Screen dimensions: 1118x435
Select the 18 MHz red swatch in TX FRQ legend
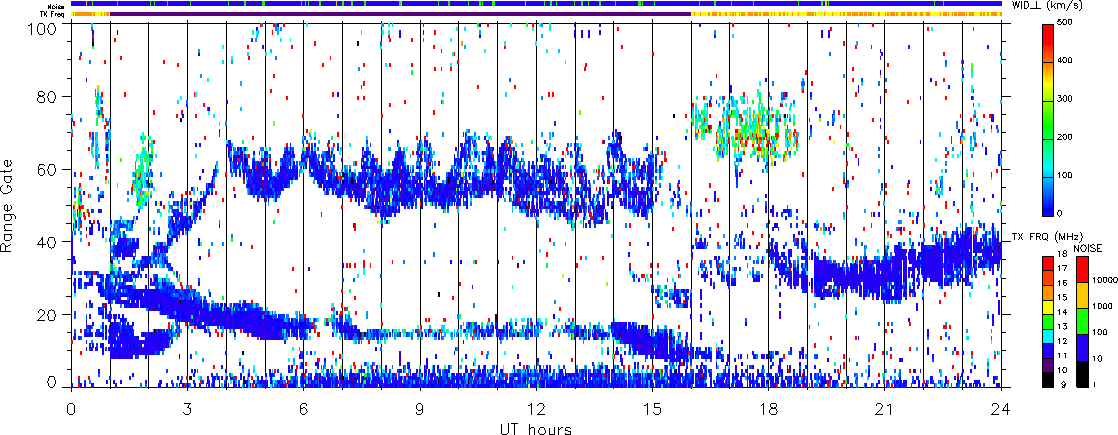tap(1048, 261)
